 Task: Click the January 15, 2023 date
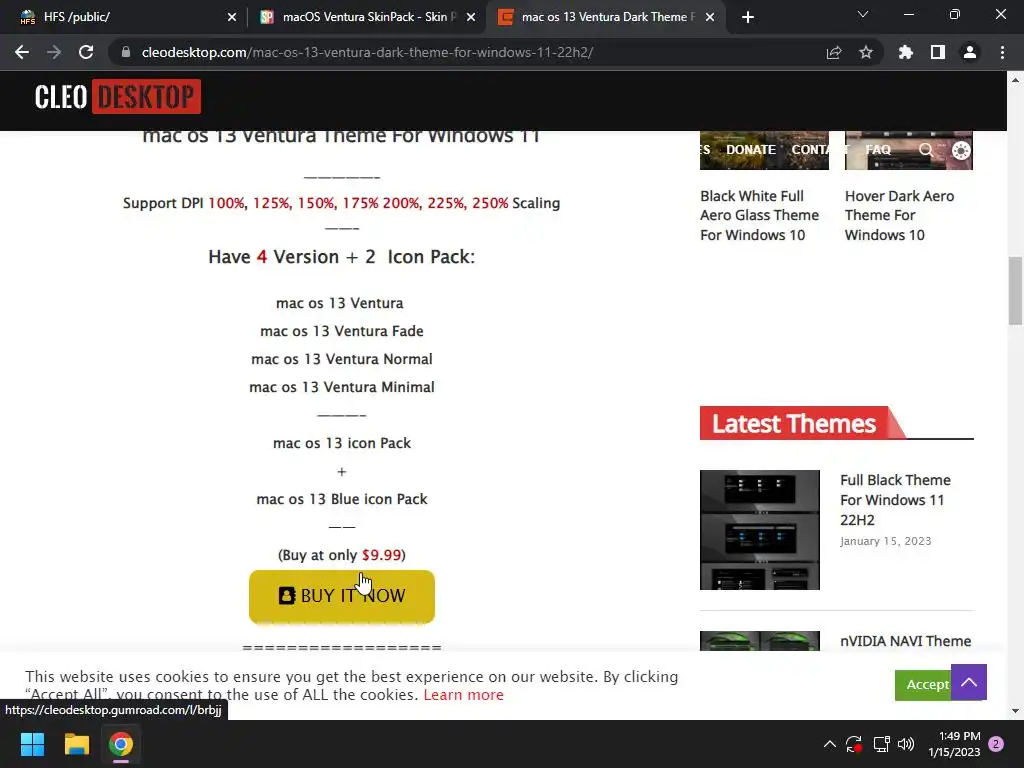[886, 541]
